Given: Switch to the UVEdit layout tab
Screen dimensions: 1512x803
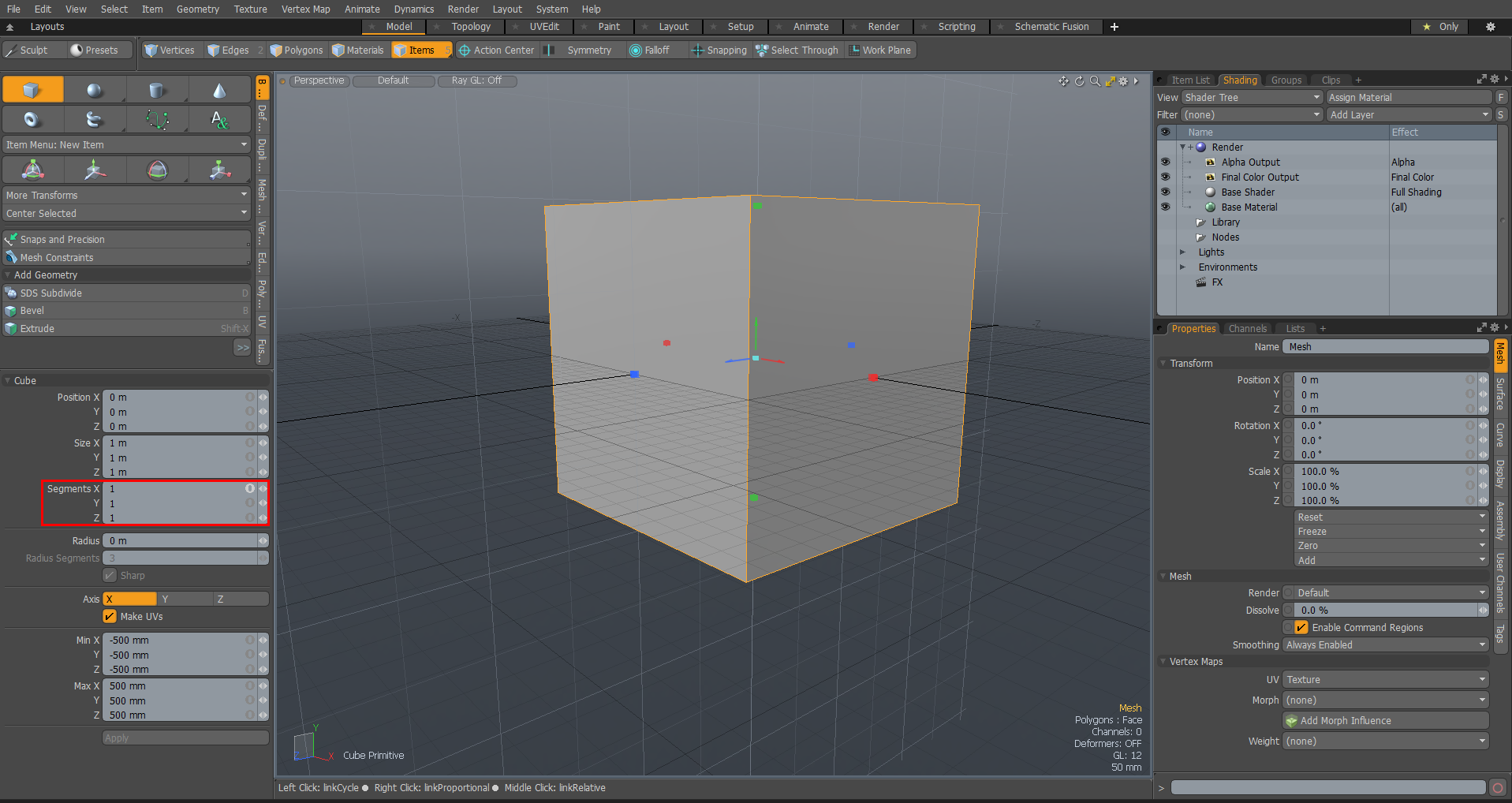Looking at the screenshot, I should pos(544,27).
